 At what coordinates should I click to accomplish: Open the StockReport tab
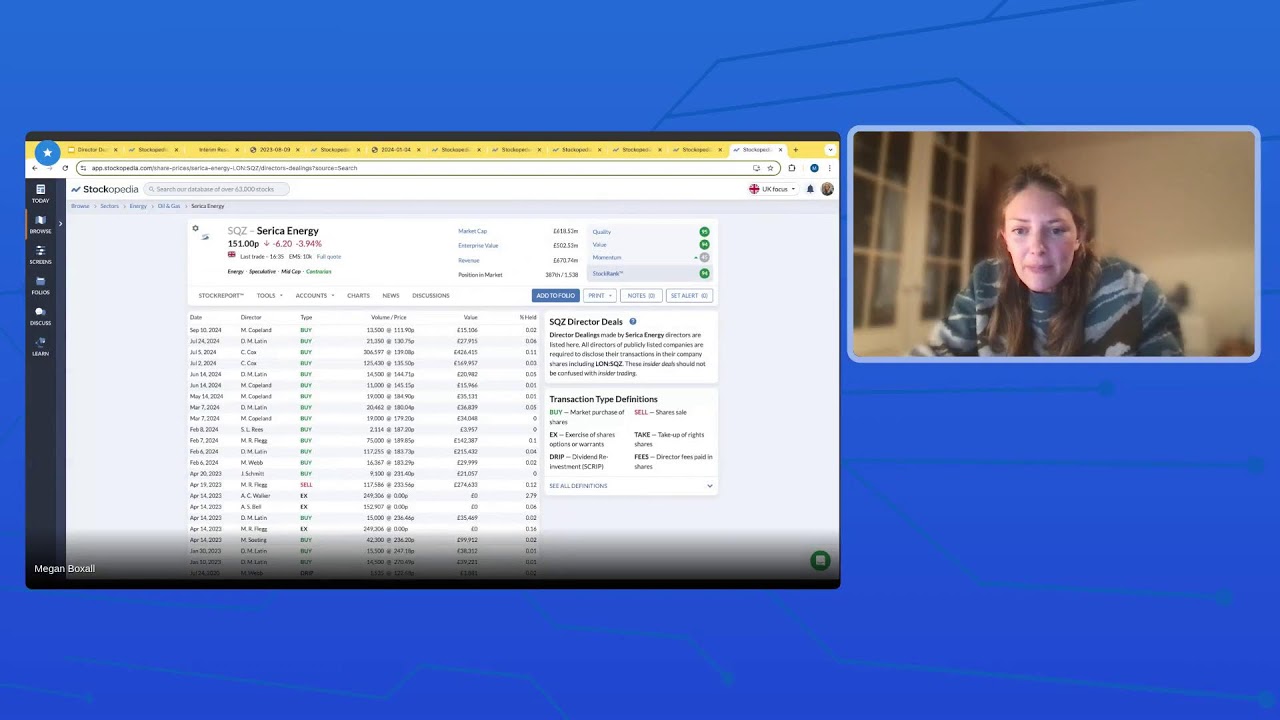point(221,296)
